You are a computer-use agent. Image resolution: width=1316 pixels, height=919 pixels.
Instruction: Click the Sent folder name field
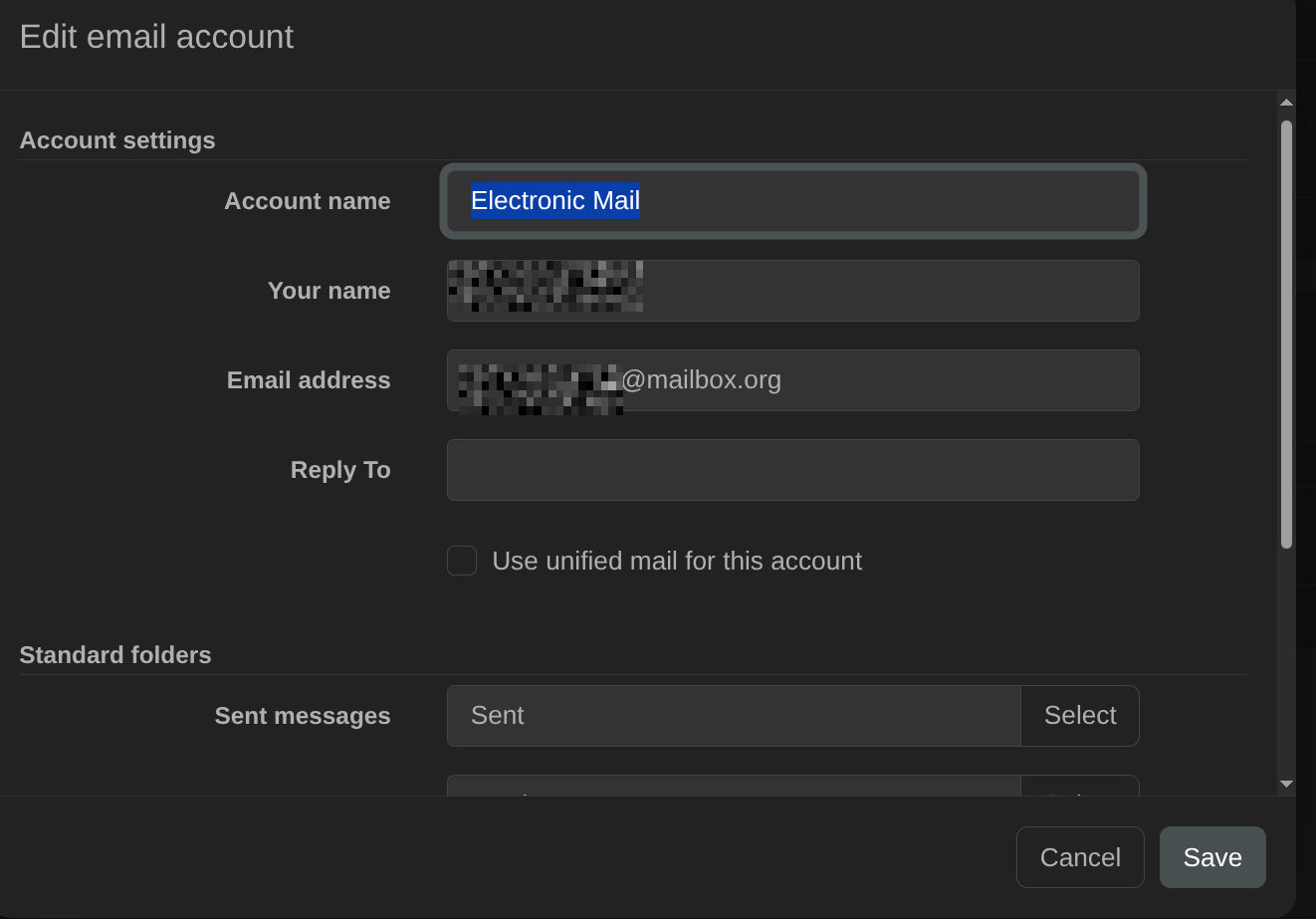click(x=734, y=716)
